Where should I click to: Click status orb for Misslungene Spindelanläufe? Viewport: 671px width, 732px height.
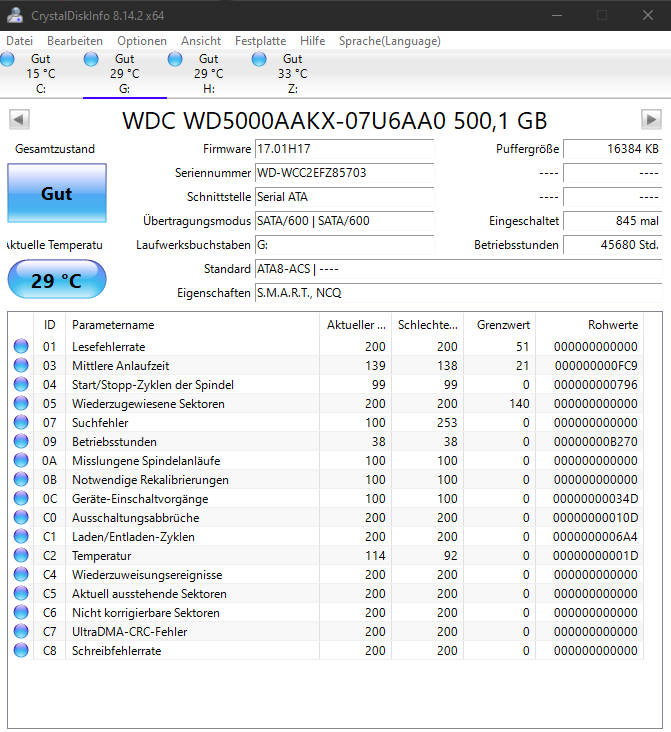point(21,460)
